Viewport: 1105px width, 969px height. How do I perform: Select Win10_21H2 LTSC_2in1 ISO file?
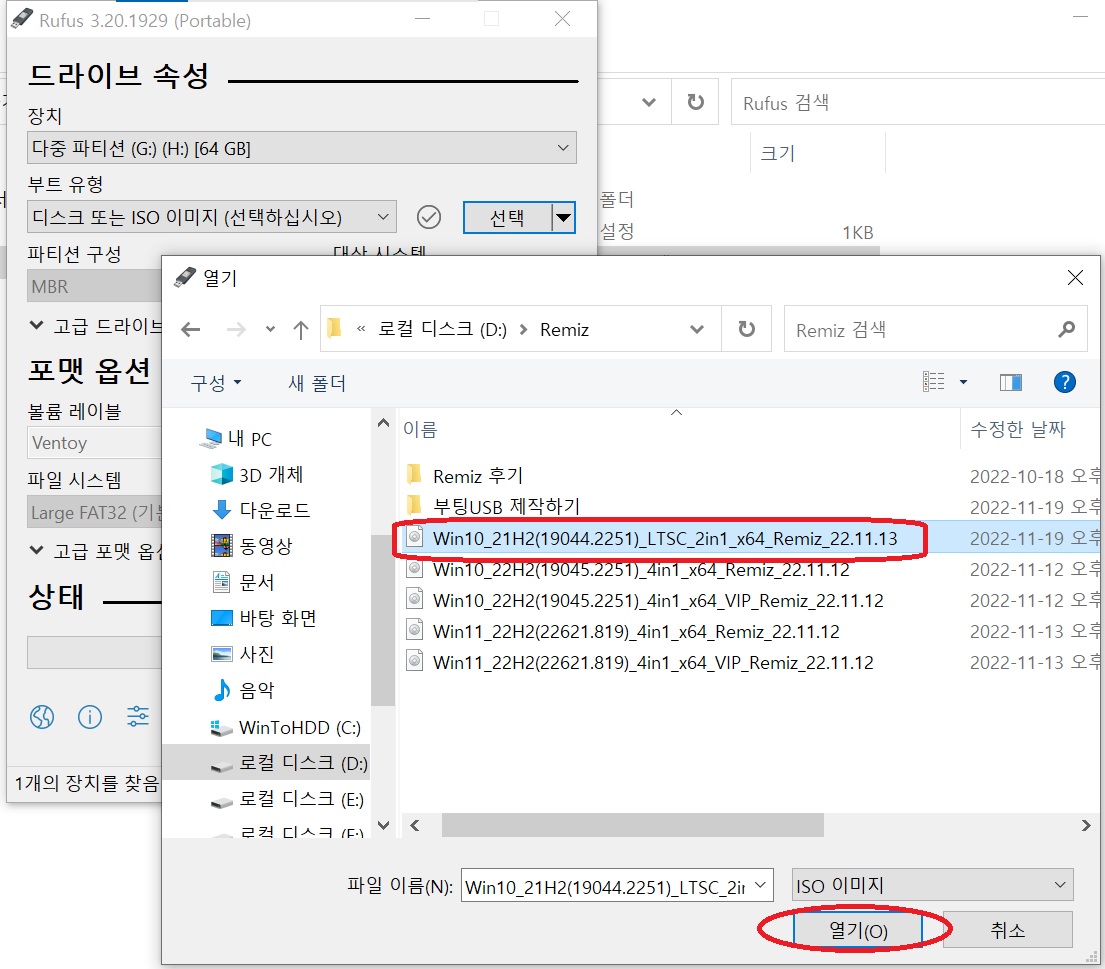pos(665,538)
